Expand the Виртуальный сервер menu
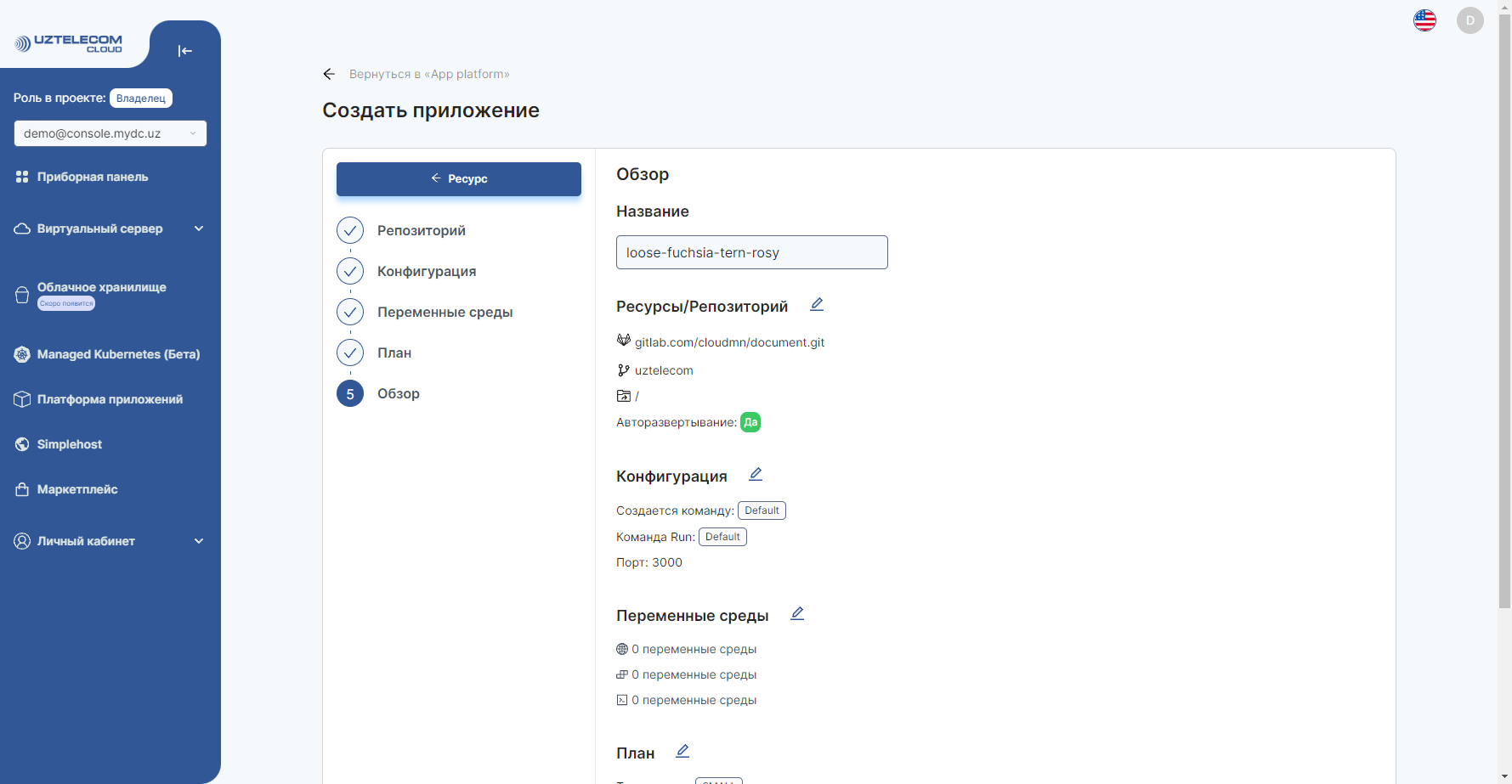 [199, 228]
